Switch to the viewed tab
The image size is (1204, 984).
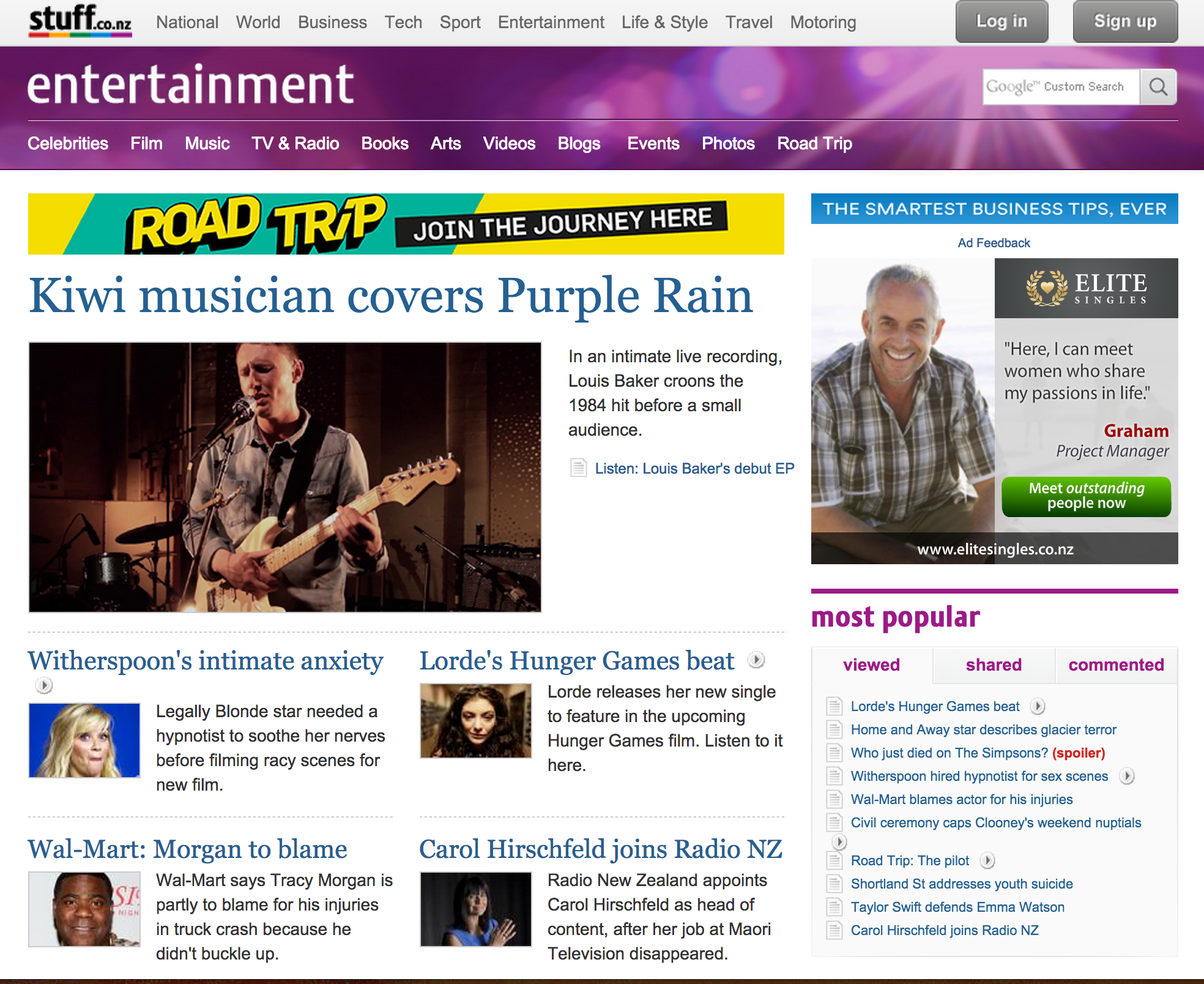[872, 665]
